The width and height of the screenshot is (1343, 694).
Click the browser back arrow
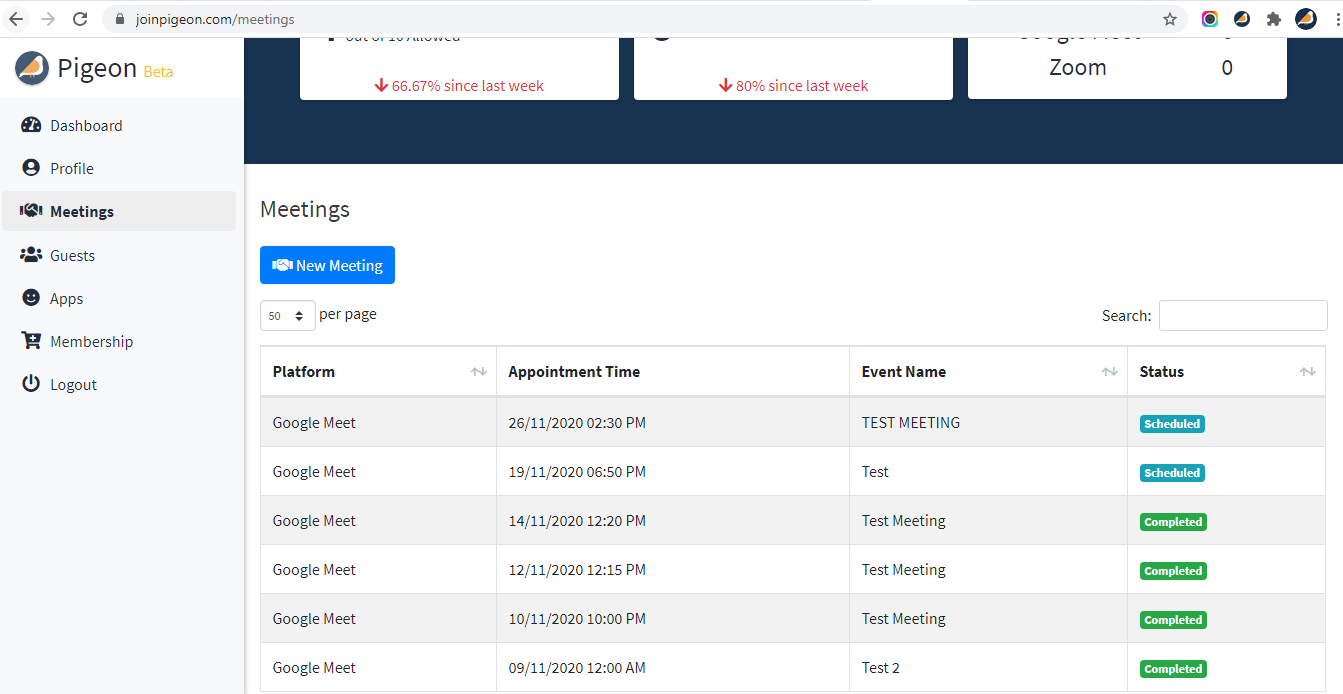coord(16,19)
